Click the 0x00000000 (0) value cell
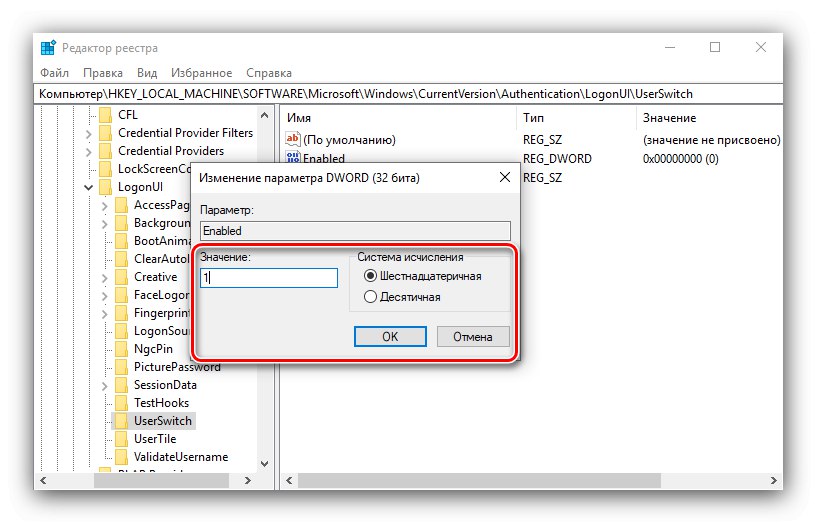This screenshot has height=523, width=816. [x=680, y=159]
